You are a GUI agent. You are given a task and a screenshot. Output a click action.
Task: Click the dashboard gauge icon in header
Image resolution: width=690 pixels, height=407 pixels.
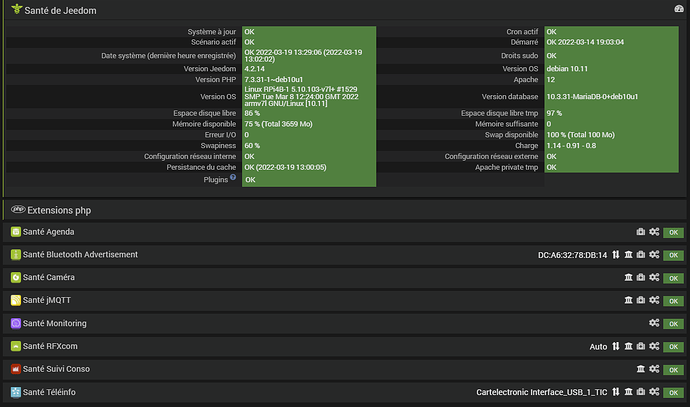679,9
